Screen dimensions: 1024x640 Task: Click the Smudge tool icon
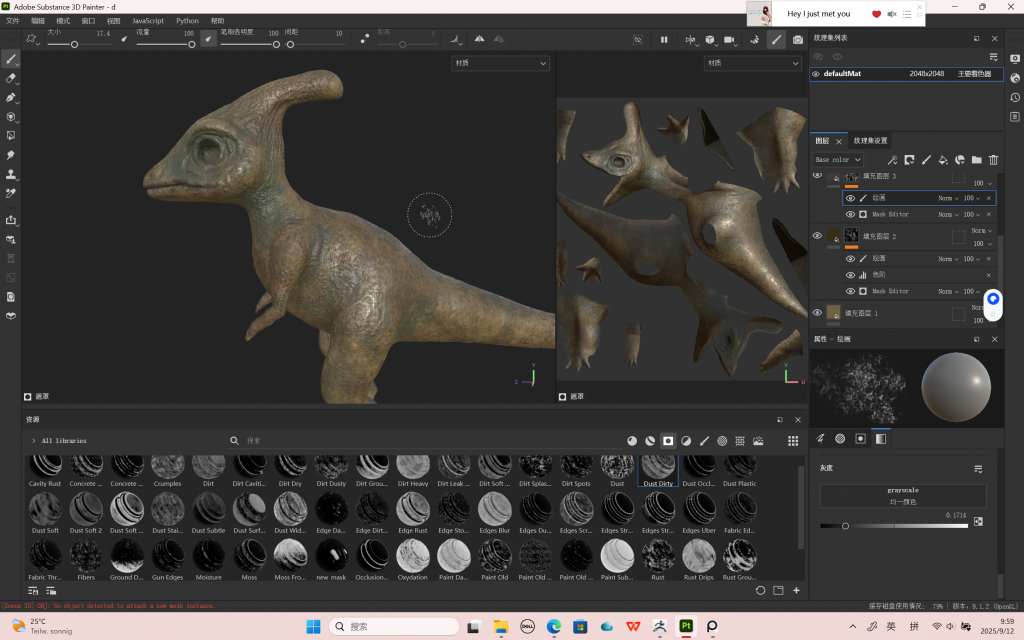(x=11, y=155)
